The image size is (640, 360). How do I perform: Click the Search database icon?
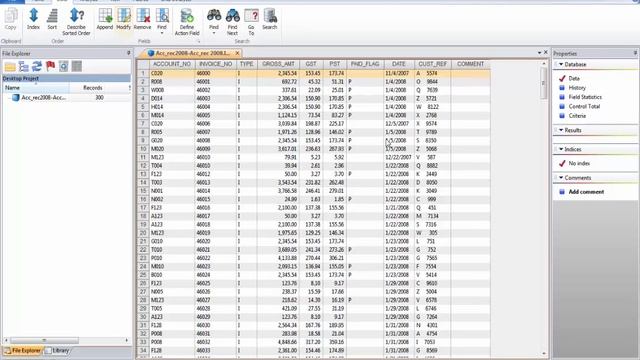tap(270, 19)
